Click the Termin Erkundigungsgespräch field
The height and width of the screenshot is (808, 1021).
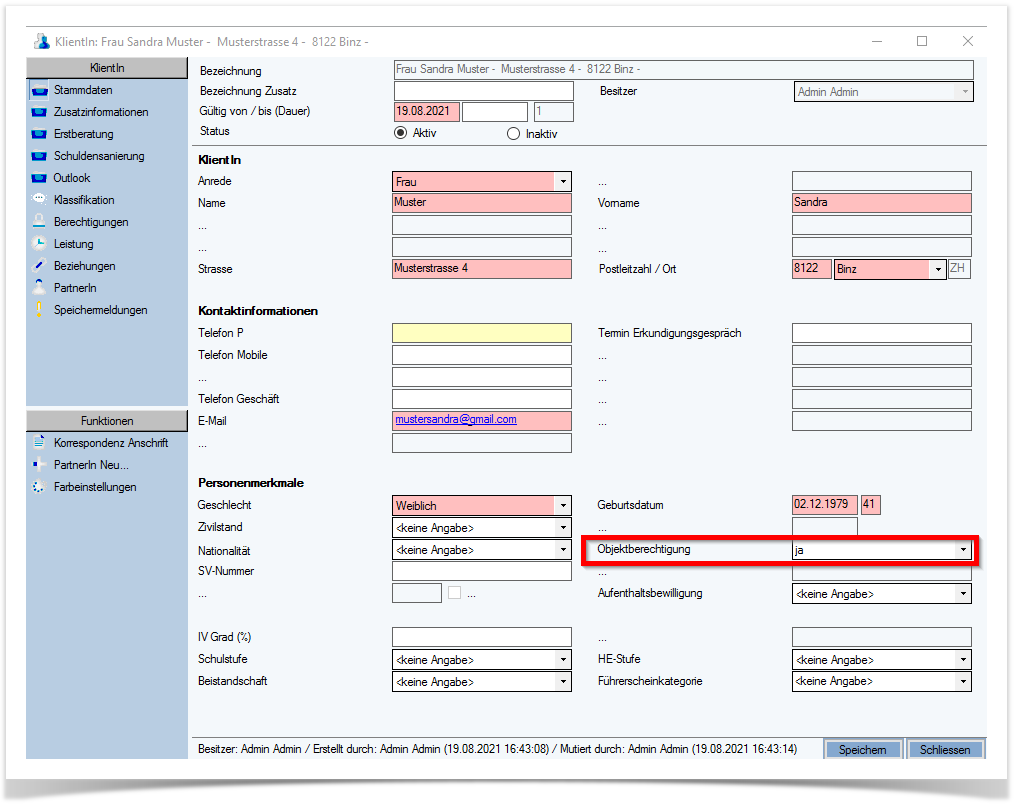tap(882, 333)
